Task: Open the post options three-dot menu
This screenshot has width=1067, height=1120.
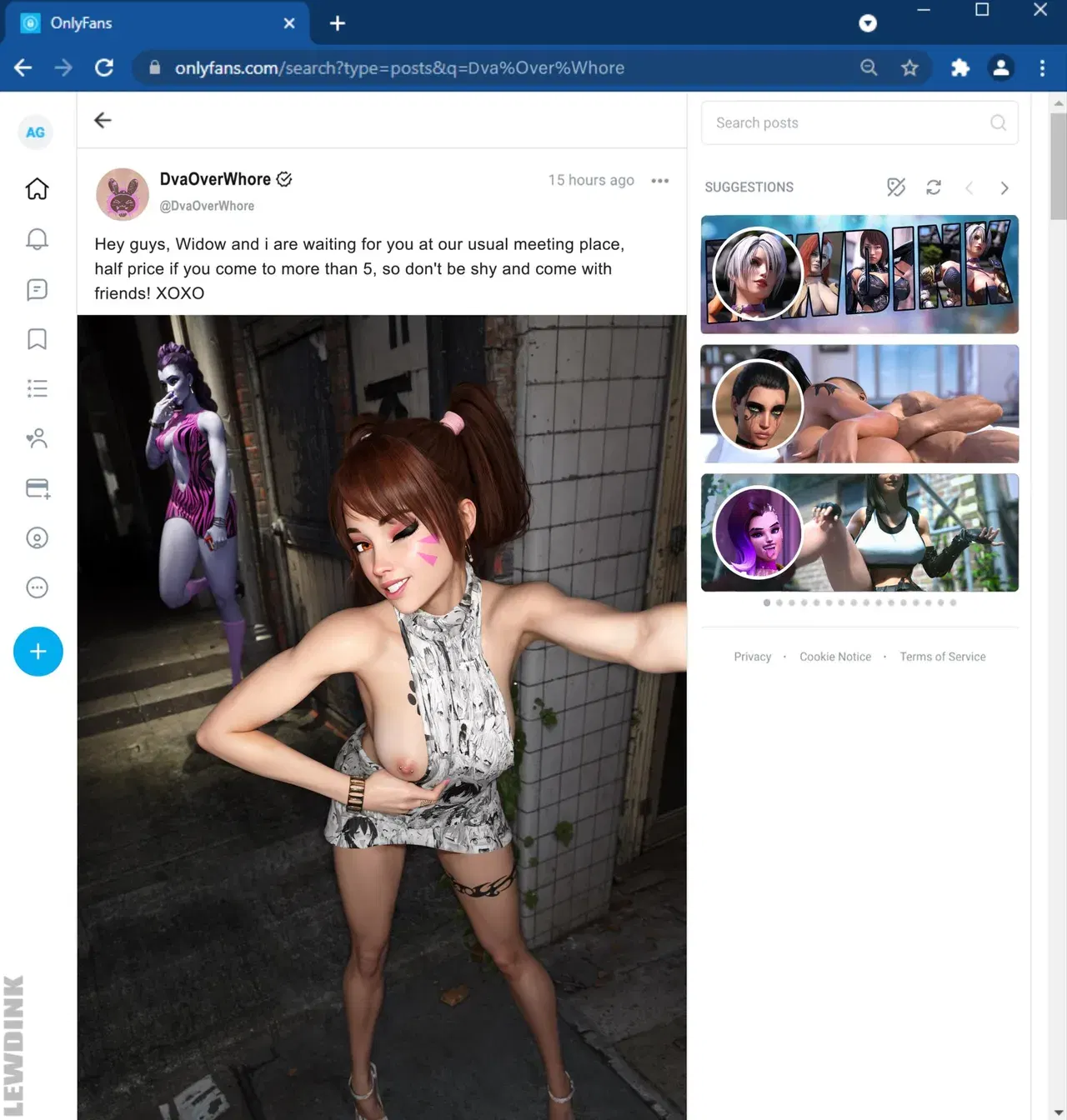Action: click(x=660, y=181)
